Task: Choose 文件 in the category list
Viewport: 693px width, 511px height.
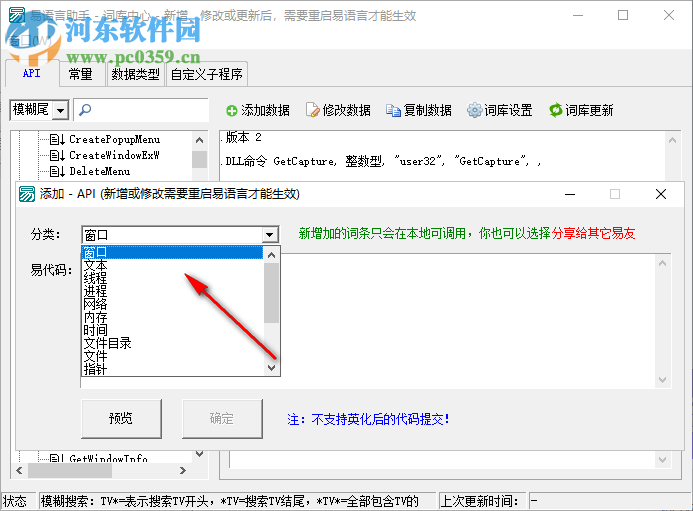Action: coord(172,356)
